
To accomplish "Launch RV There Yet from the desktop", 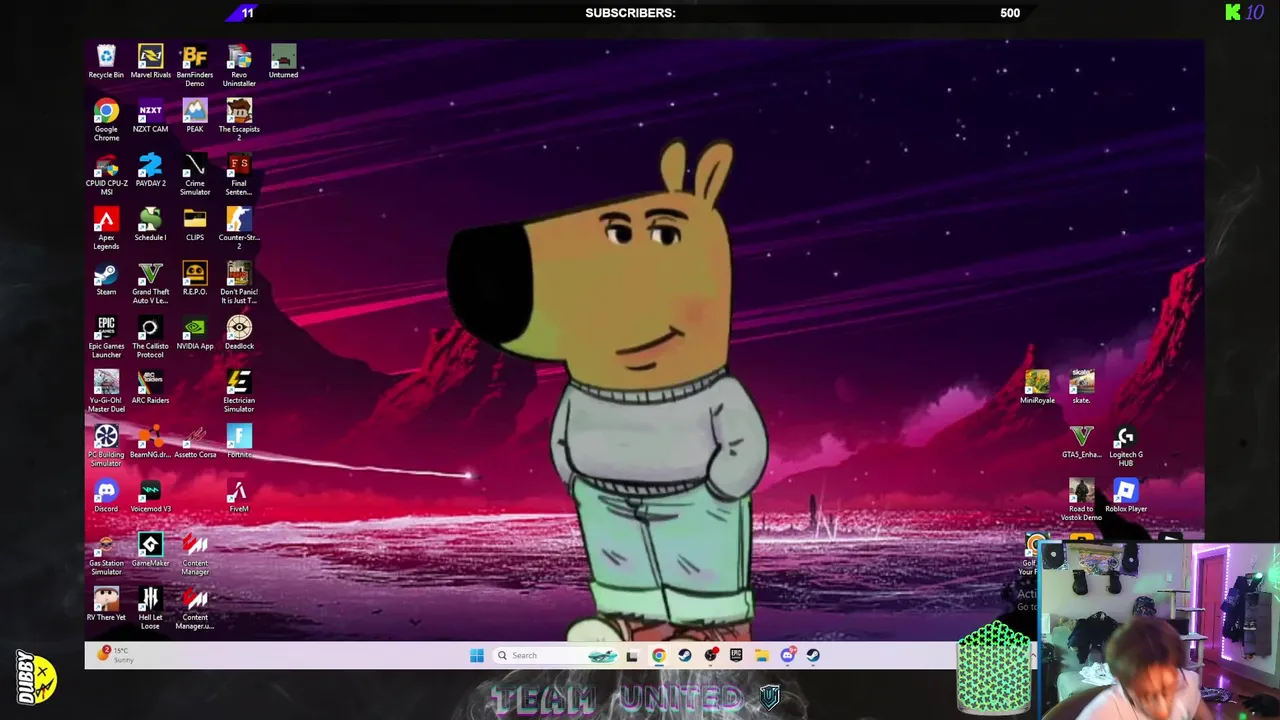I will point(106,604).
